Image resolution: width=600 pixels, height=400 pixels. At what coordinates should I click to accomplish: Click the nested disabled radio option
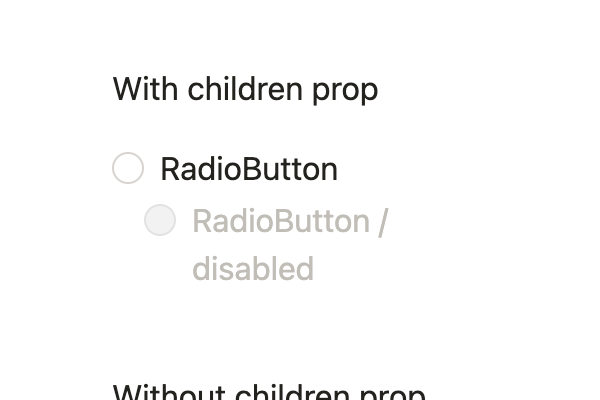click(x=160, y=220)
